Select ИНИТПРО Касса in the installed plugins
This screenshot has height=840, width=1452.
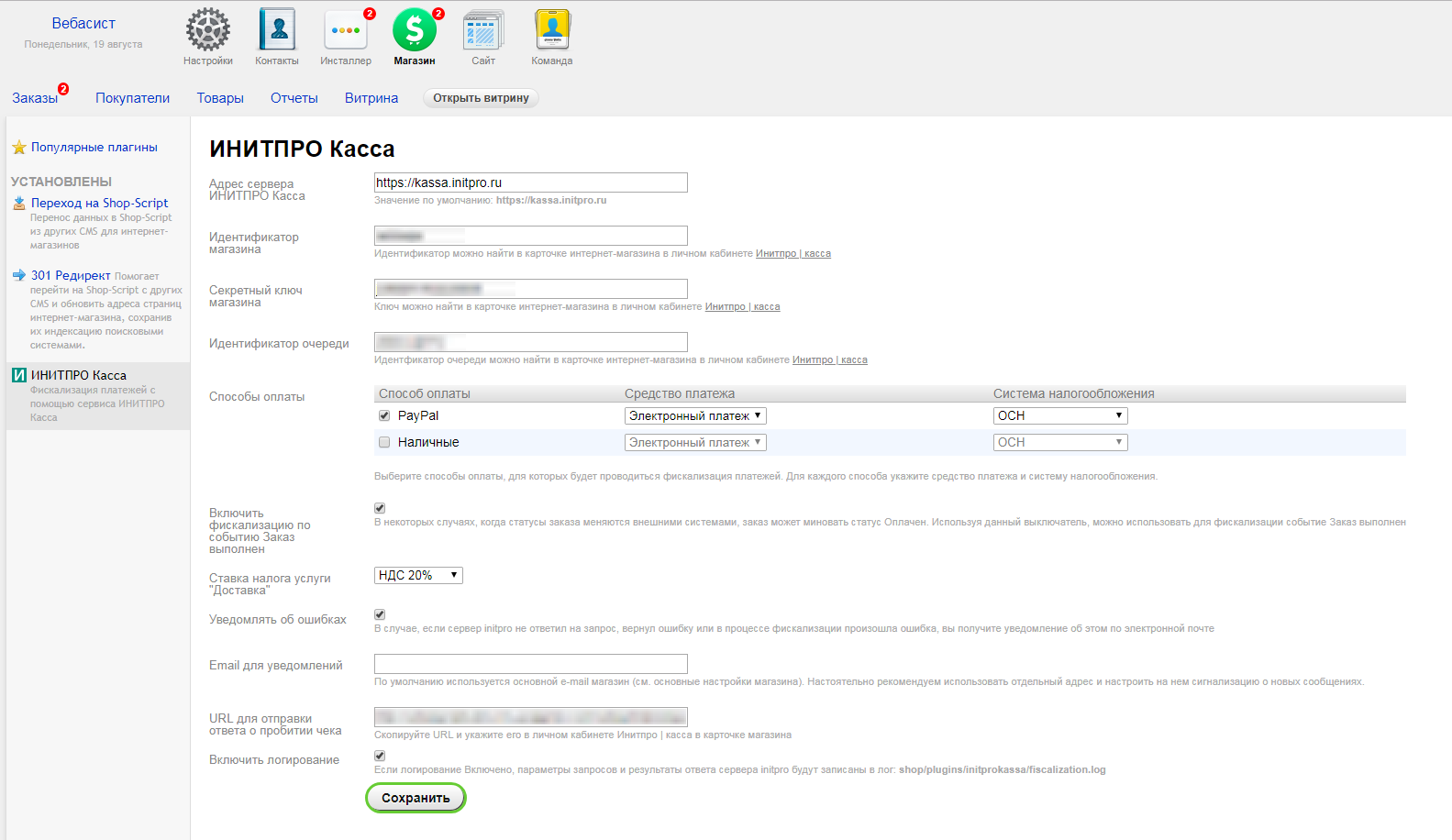pyautogui.click(x=98, y=395)
